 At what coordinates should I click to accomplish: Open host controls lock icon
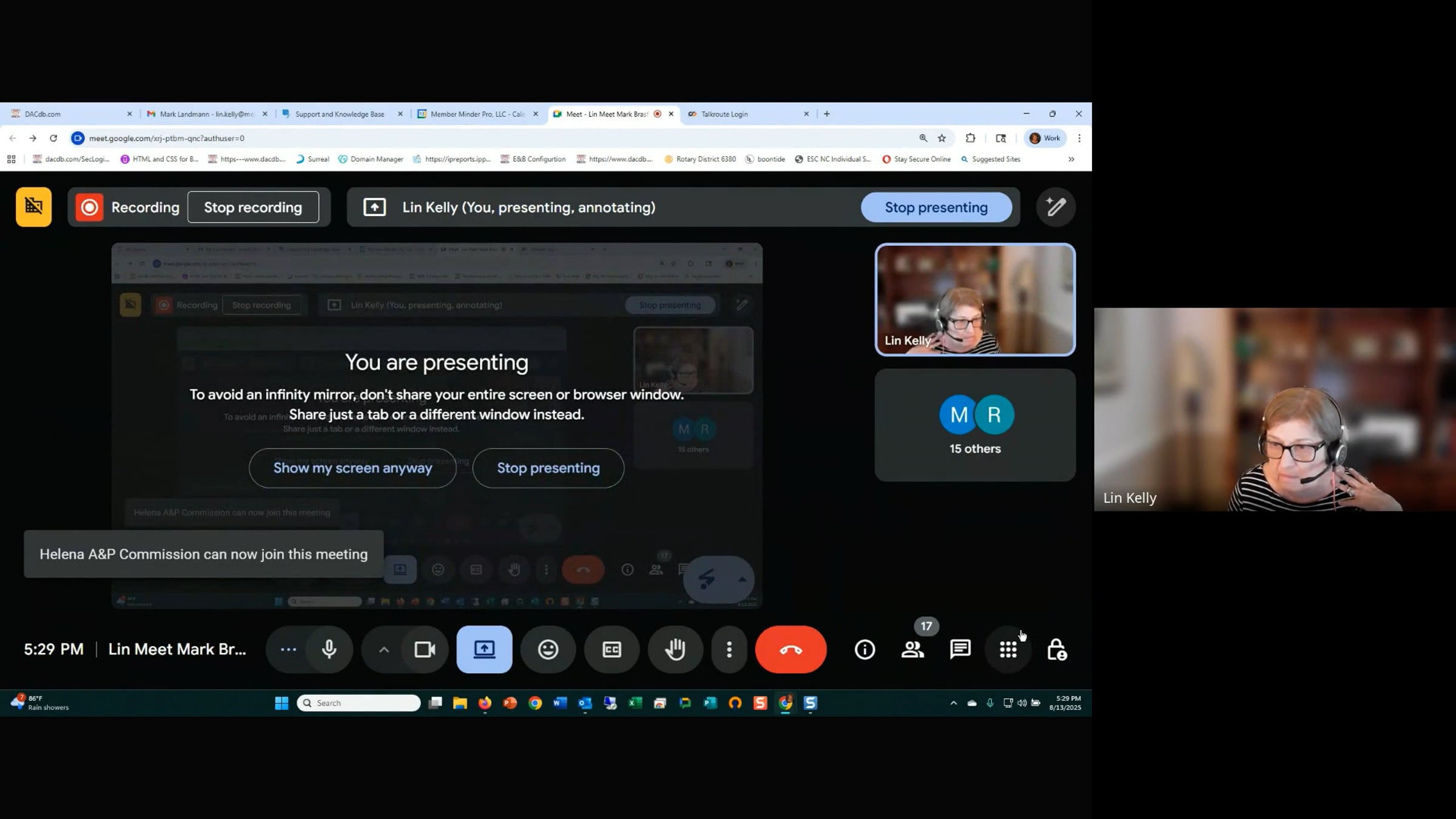[x=1056, y=649]
